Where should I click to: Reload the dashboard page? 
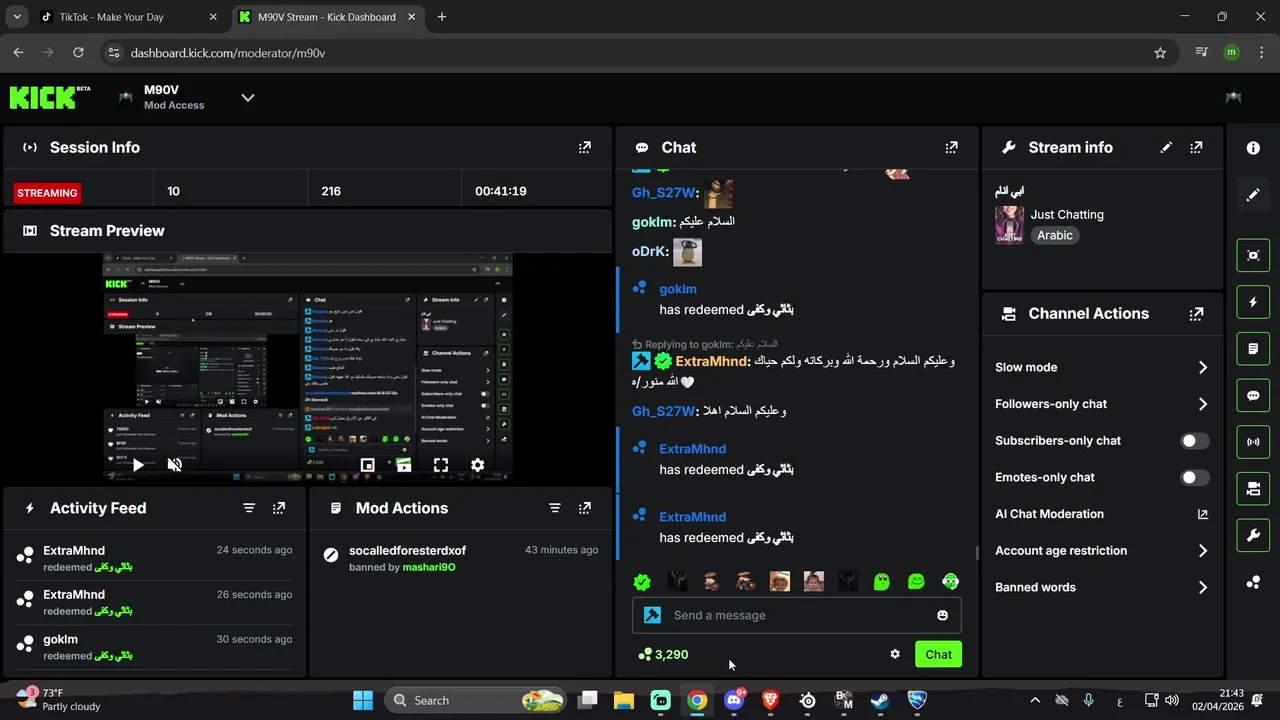(78, 53)
